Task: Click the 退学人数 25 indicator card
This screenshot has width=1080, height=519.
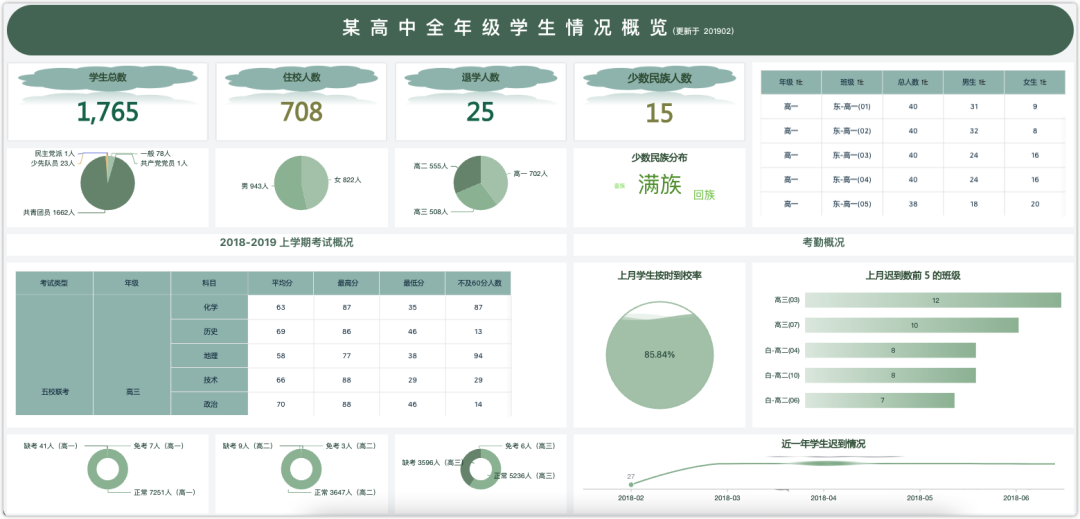Action: coord(480,102)
